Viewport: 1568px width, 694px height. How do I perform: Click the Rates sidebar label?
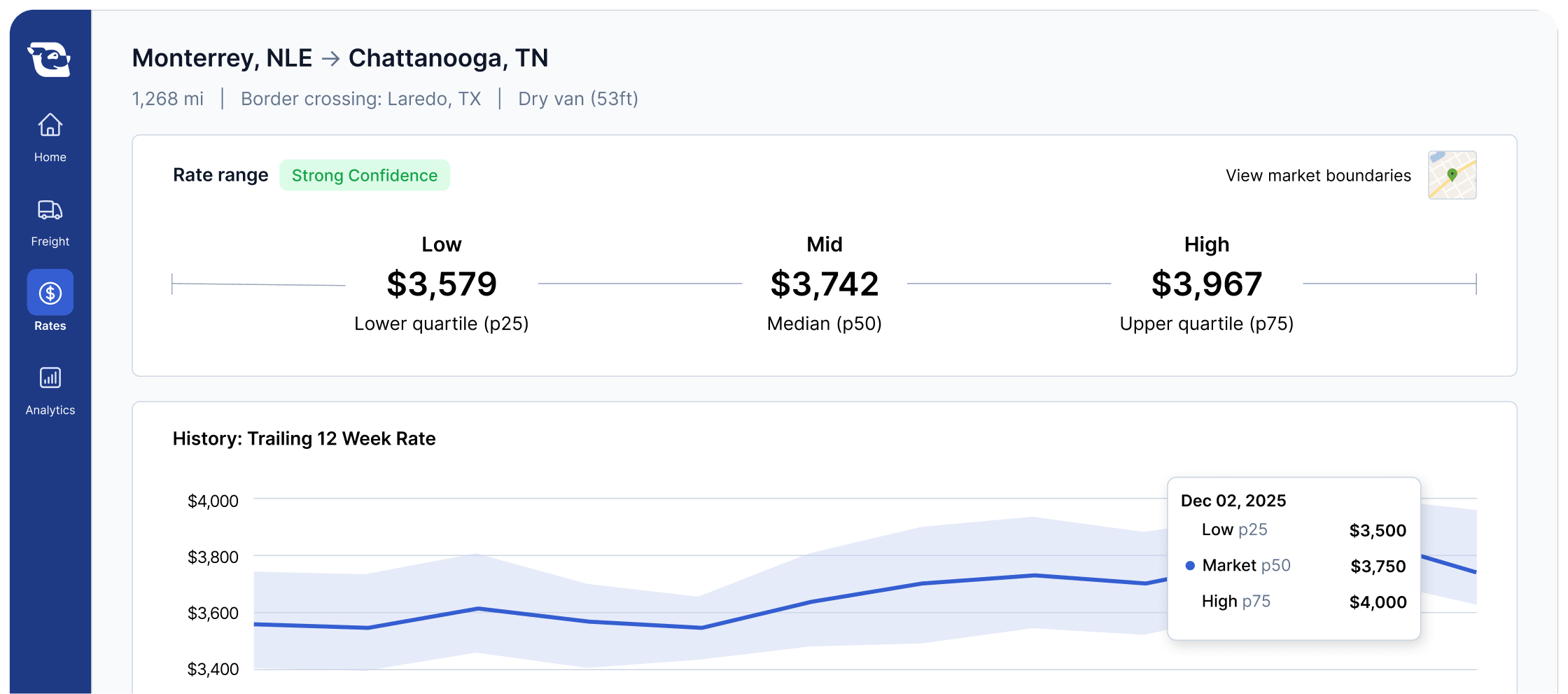[50, 326]
